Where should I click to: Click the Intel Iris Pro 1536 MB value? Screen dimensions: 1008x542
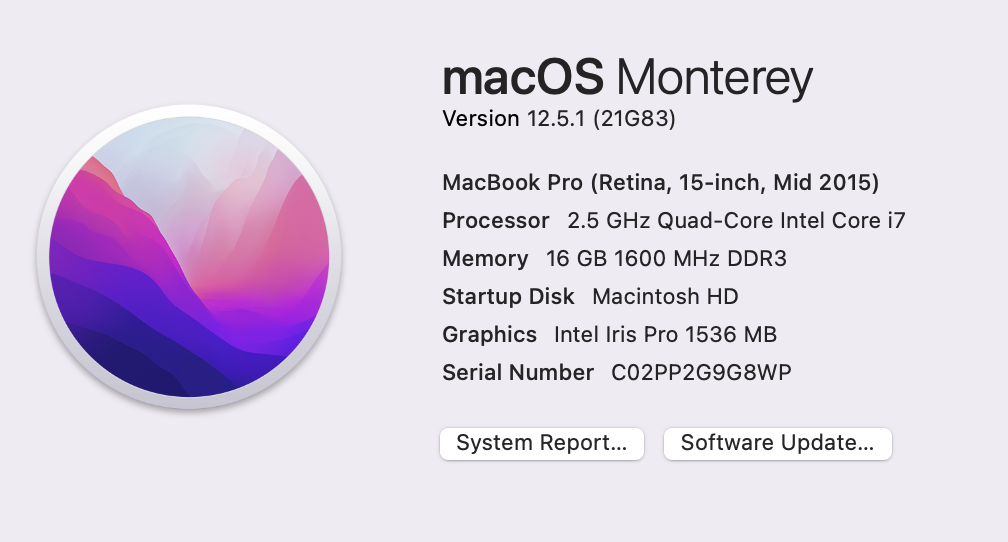[665, 334]
